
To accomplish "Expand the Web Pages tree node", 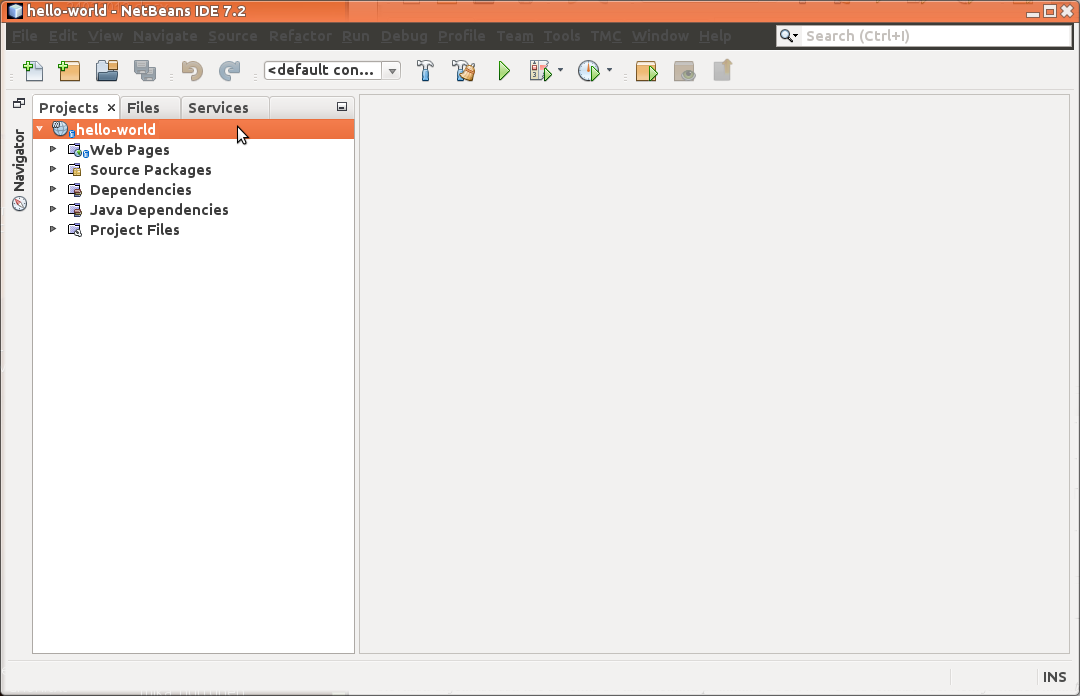I will (53, 150).
